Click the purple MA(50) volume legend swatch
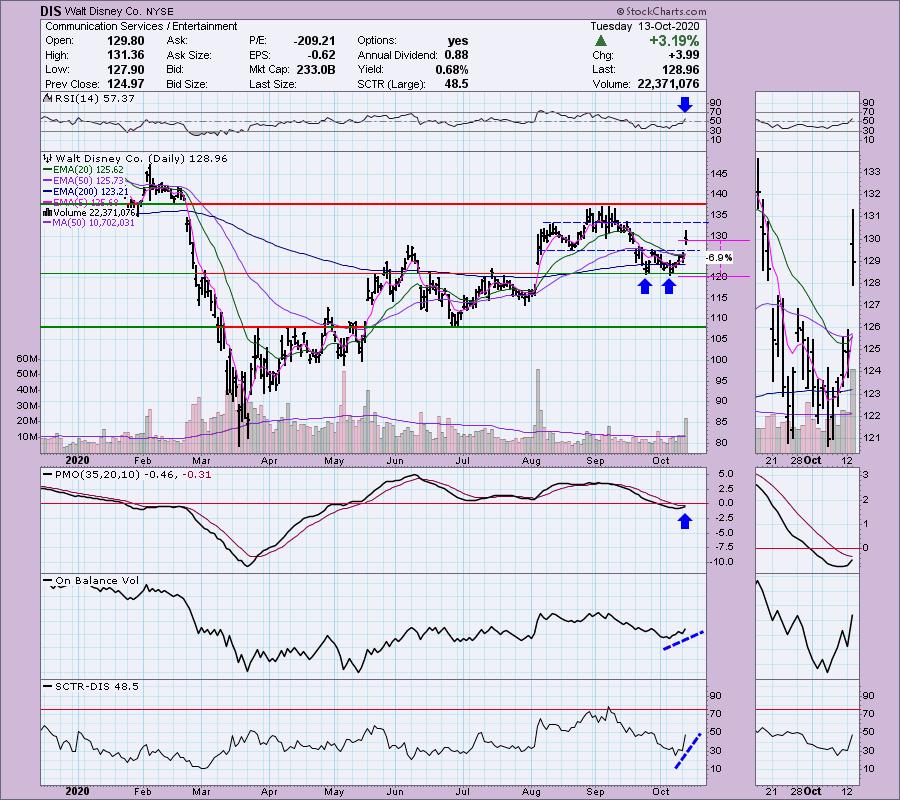 (48, 223)
